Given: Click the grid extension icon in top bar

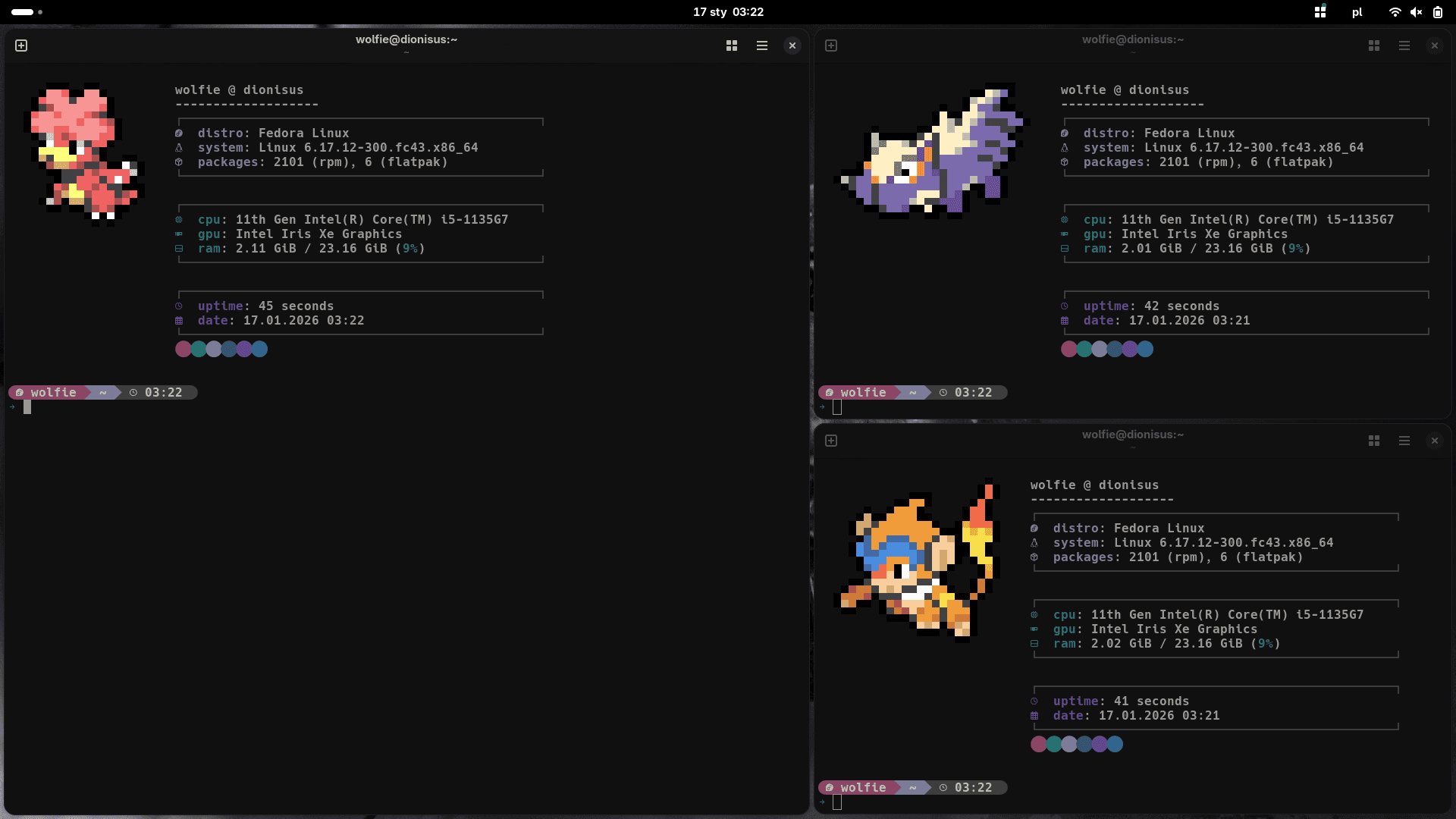Looking at the screenshot, I should (1320, 12).
